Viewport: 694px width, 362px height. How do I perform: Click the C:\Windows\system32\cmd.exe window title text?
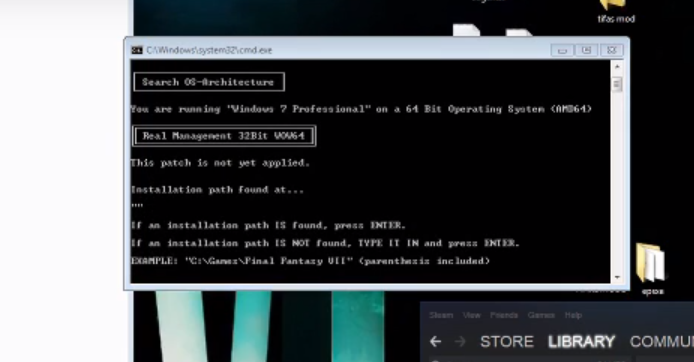click(x=209, y=50)
